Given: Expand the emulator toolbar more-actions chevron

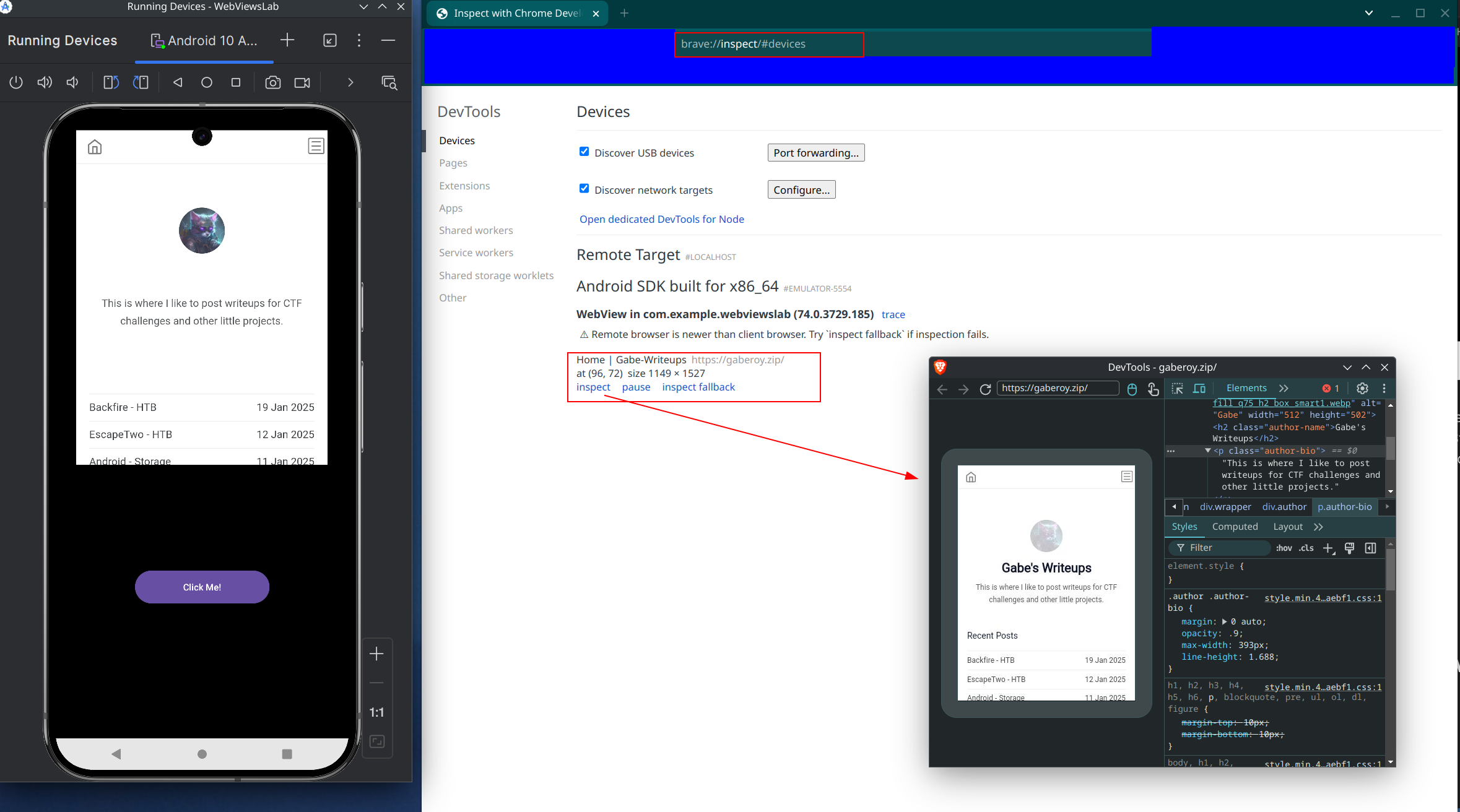Looking at the screenshot, I should point(350,82).
